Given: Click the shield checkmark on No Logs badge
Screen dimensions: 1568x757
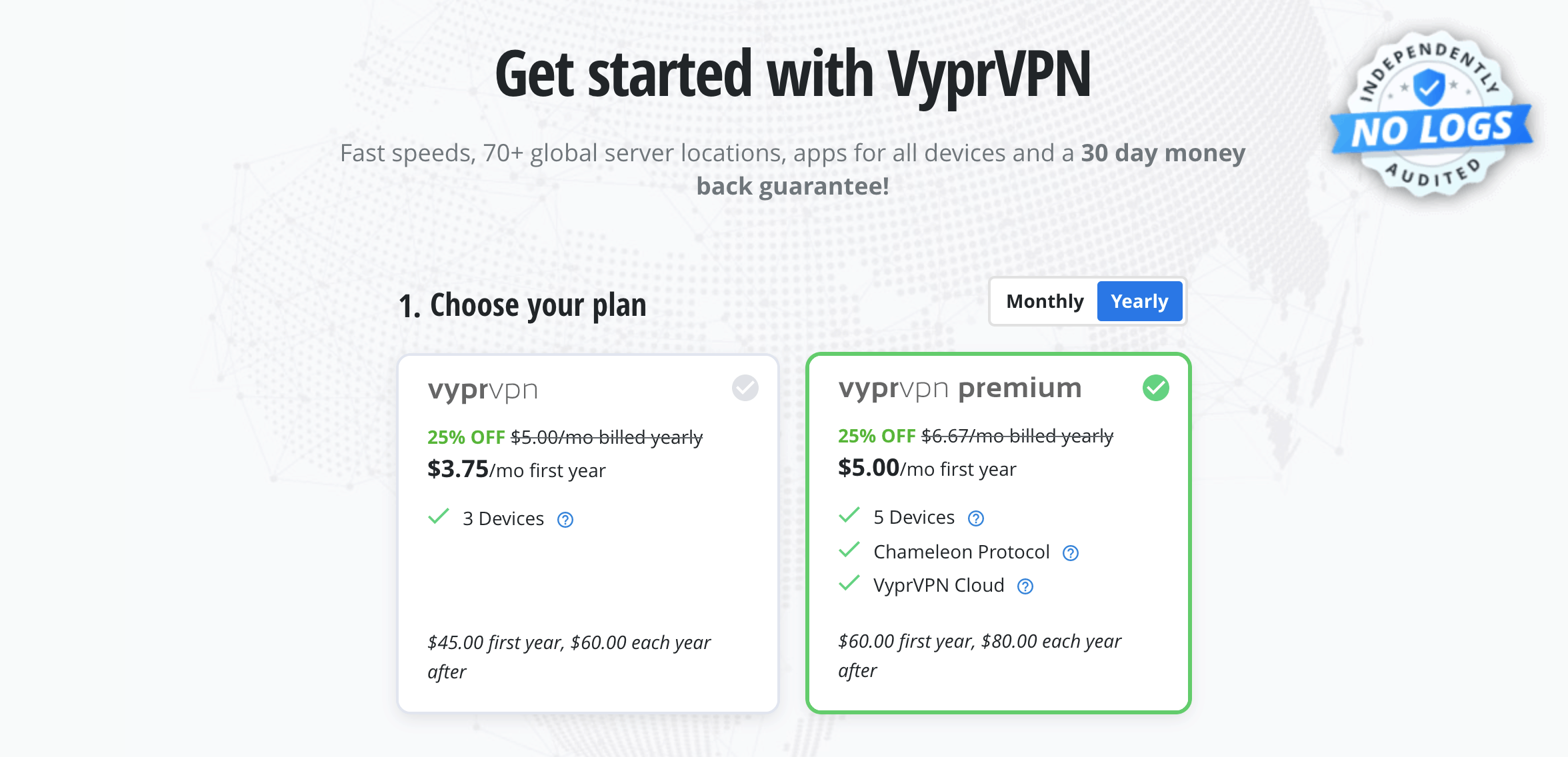Looking at the screenshot, I should (1429, 88).
